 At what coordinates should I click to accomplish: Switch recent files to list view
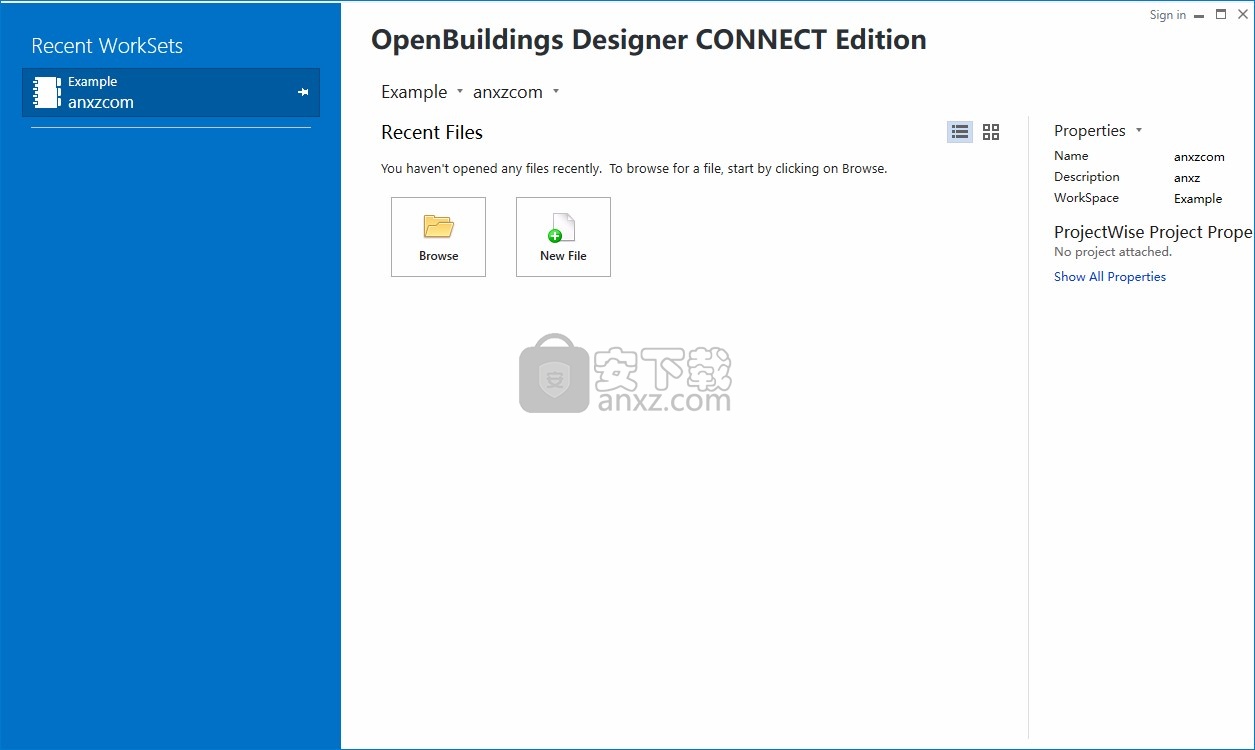pos(960,132)
